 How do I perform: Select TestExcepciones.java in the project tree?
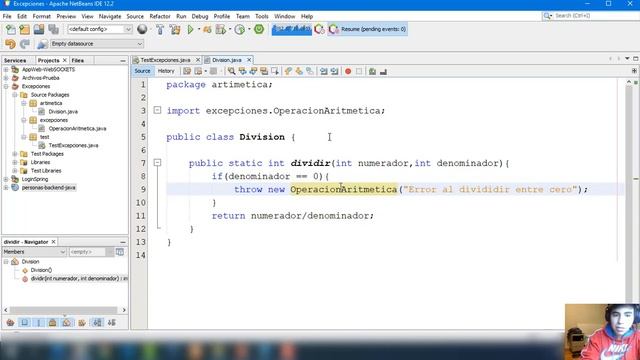73,145
